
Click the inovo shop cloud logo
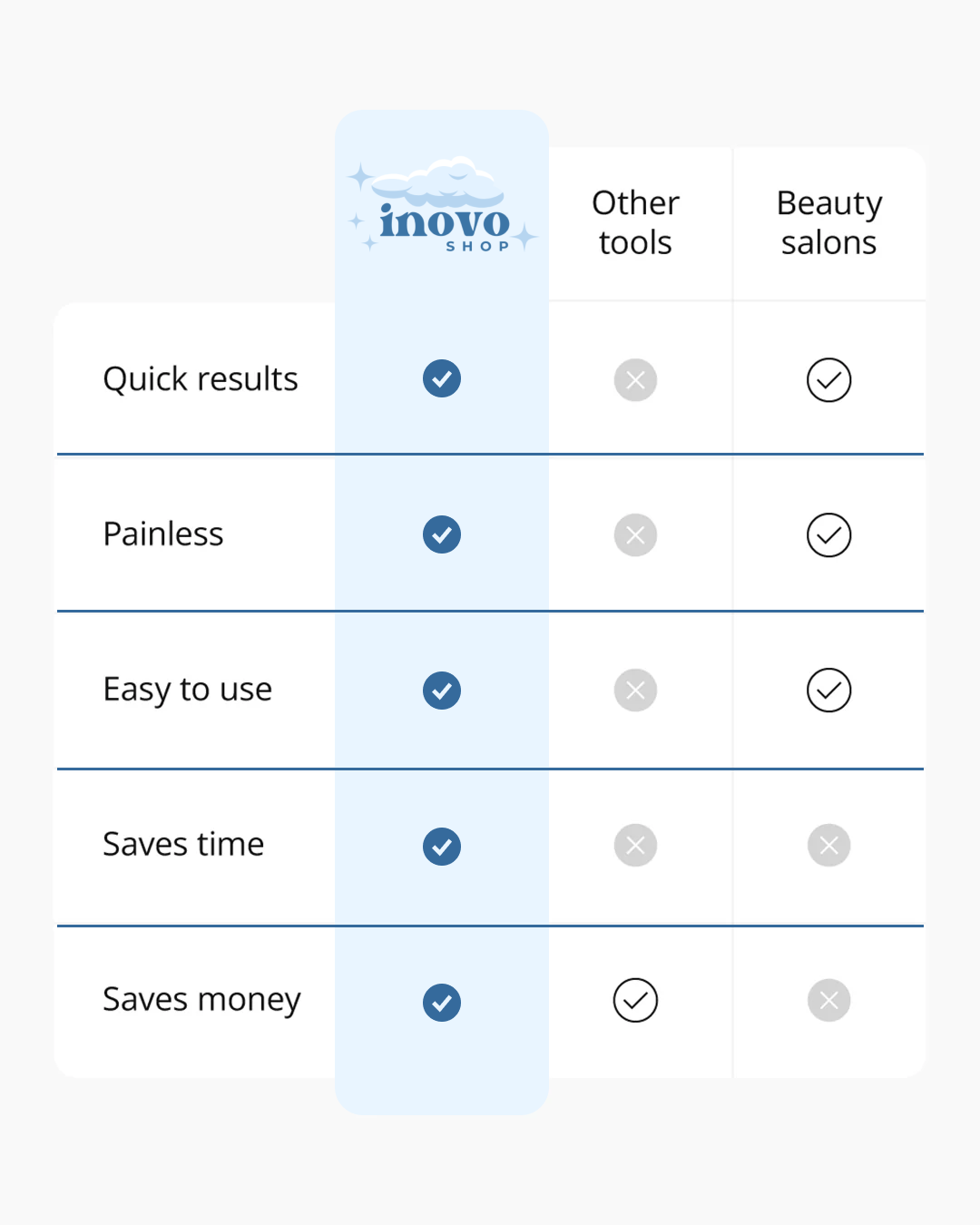point(444,205)
